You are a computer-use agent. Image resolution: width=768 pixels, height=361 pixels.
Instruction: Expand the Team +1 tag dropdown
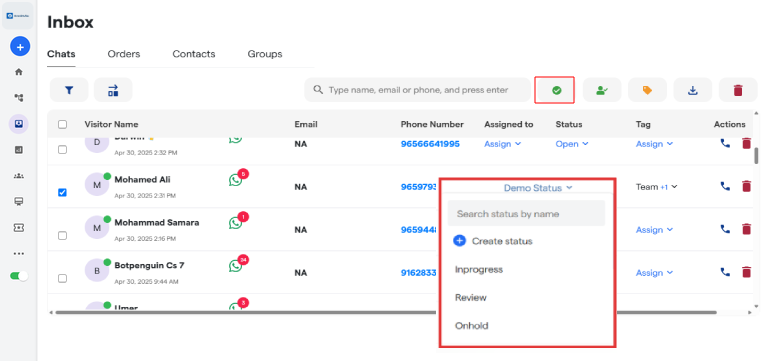[656, 187]
